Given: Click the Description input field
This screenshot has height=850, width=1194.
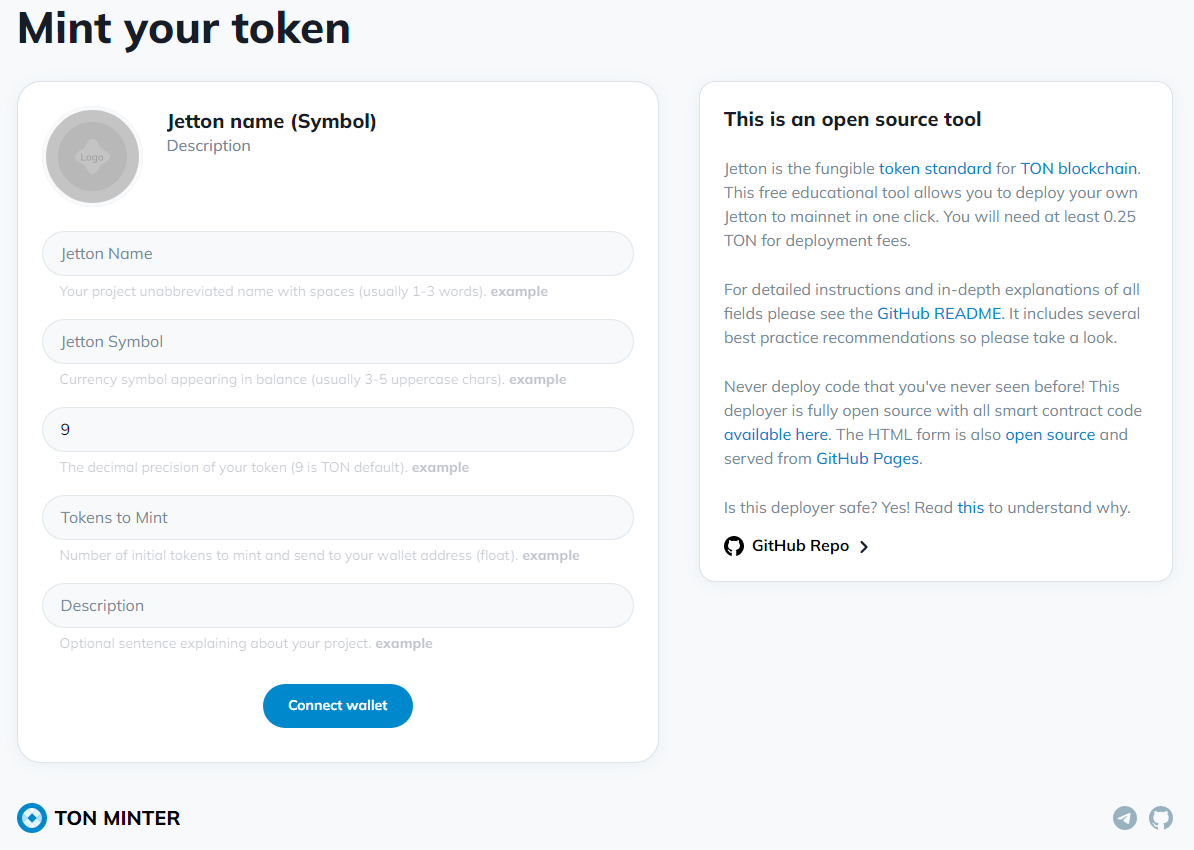Looking at the screenshot, I should point(337,606).
